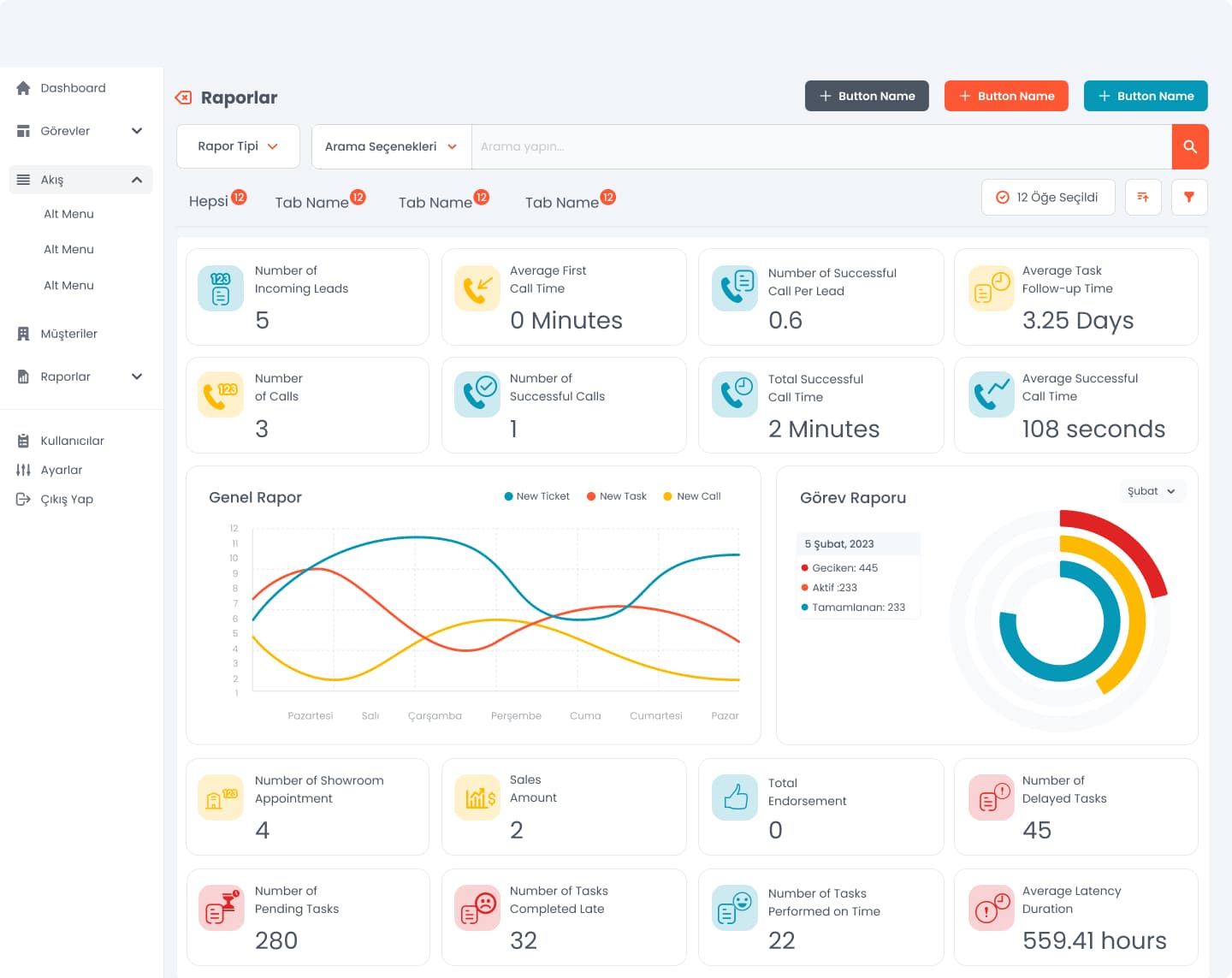This screenshot has height=978, width=1232.
Task: Click the "559.41 hours" value
Action: pos(1094,940)
